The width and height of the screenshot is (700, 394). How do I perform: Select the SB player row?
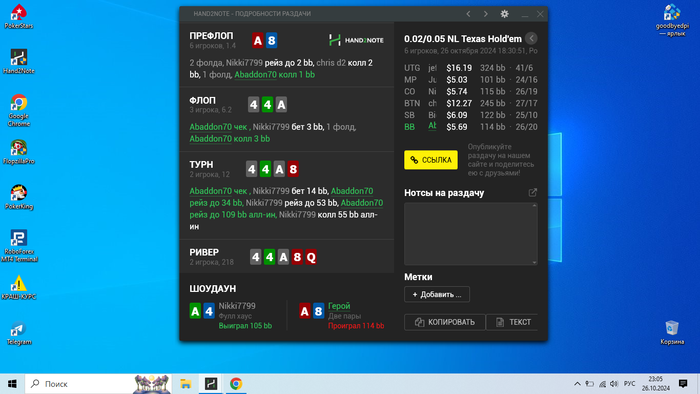click(471, 115)
